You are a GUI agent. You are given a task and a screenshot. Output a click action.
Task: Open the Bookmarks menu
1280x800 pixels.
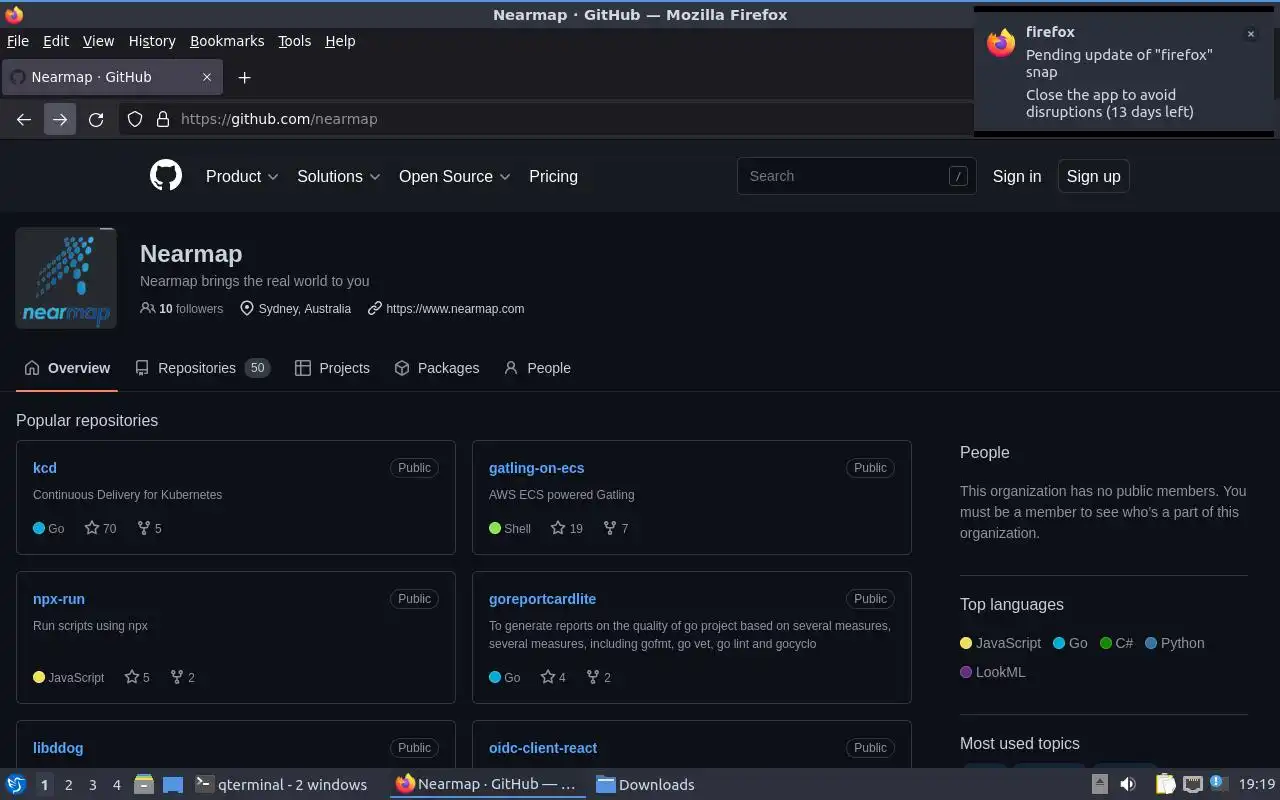click(227, 41)
